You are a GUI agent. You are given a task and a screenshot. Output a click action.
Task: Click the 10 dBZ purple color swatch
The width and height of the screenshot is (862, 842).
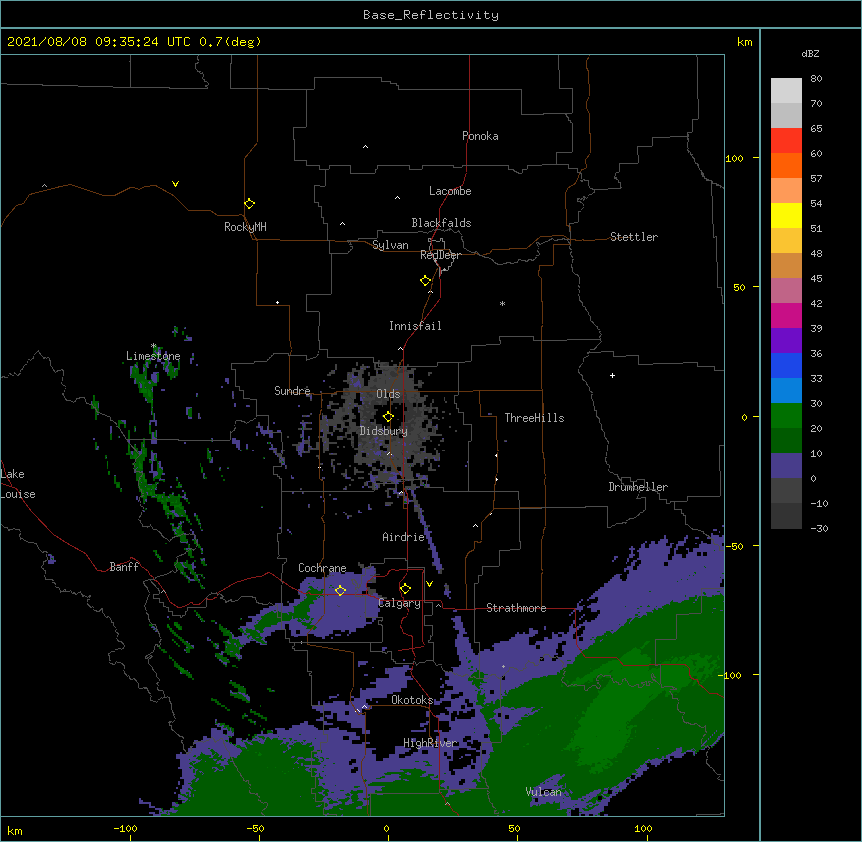tap(786, 466)
